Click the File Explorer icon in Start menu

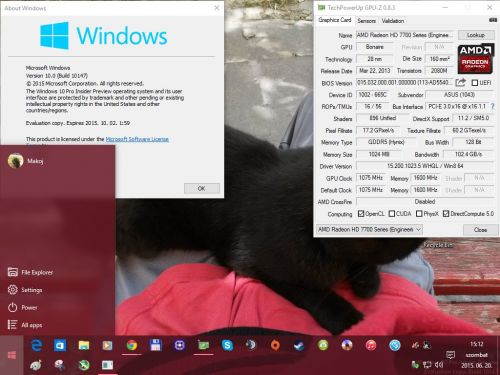pyautogui.click(x=13, y=272)
